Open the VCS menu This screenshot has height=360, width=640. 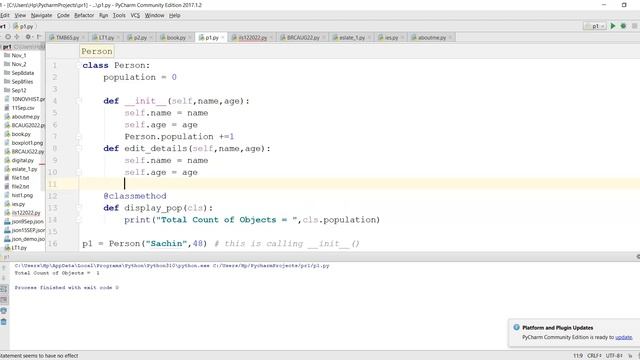pyautogui.click(x=135, y=16)
